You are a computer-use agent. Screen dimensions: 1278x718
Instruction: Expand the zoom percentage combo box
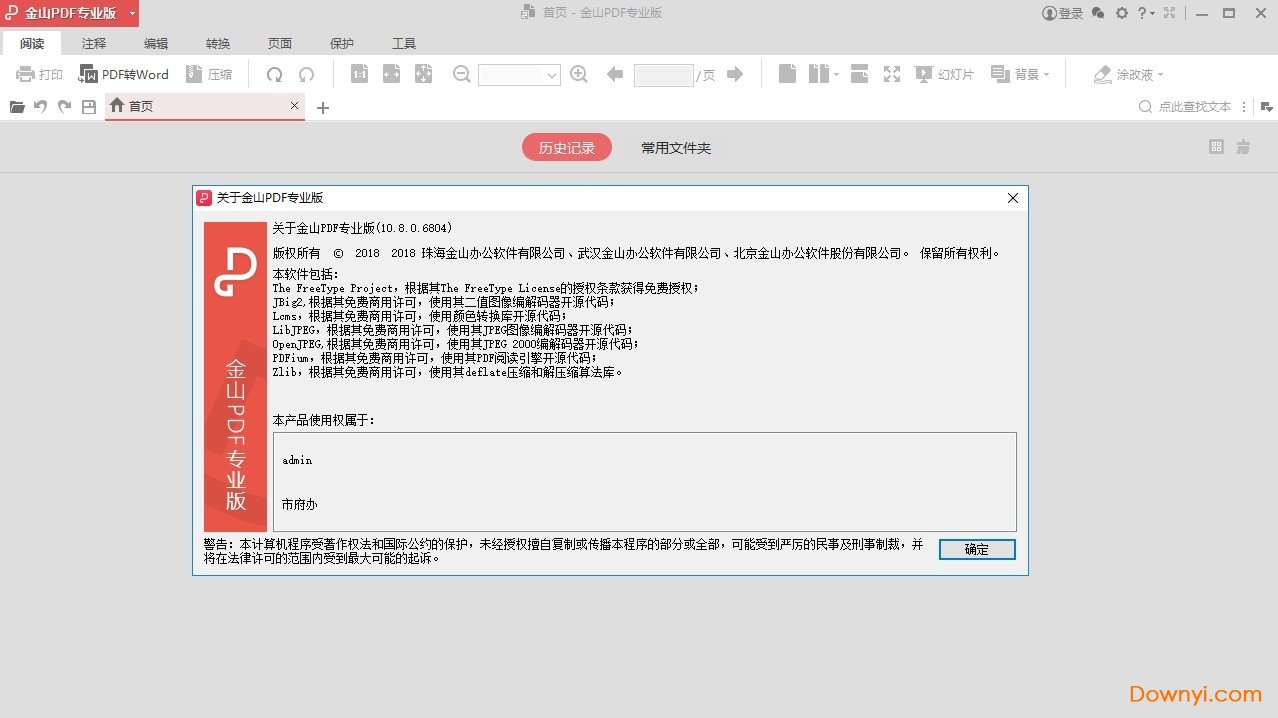point(551,75)
